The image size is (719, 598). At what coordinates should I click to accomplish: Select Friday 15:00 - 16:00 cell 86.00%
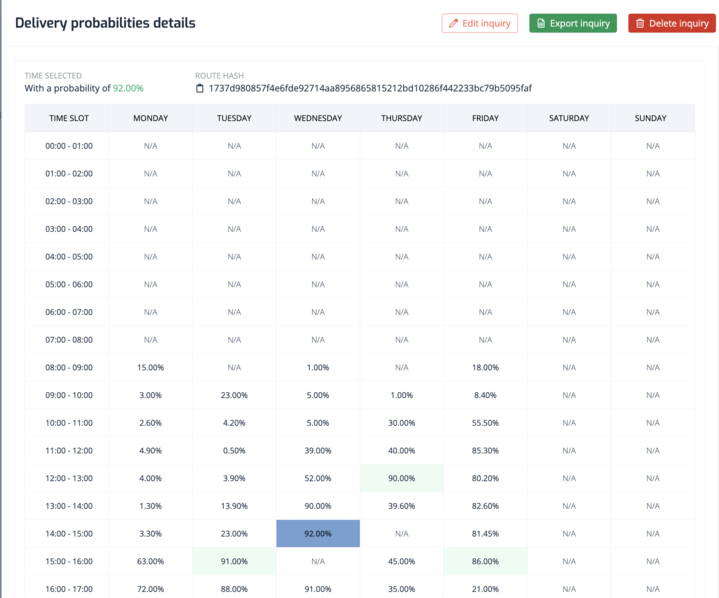pyautogui.click(x=485, y=561)
